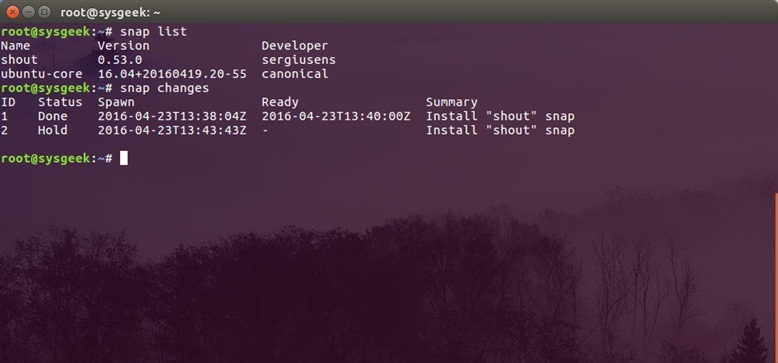Click the 'Done' status value

53,117
